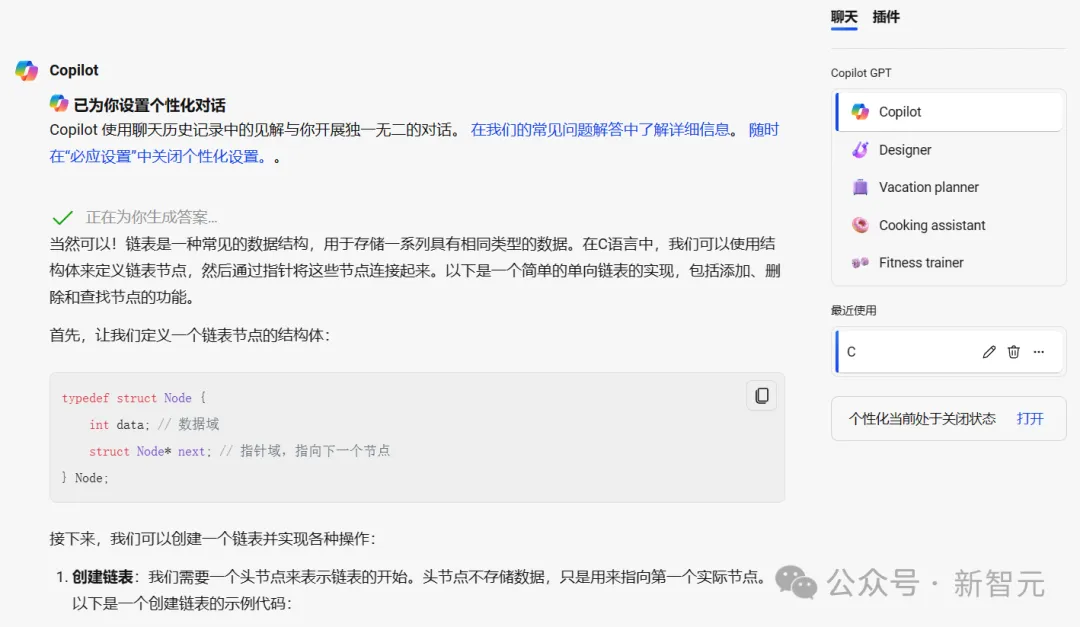1080x627 pixels.
Task: Click the 创建链表 bold list item
Action: 103,577
